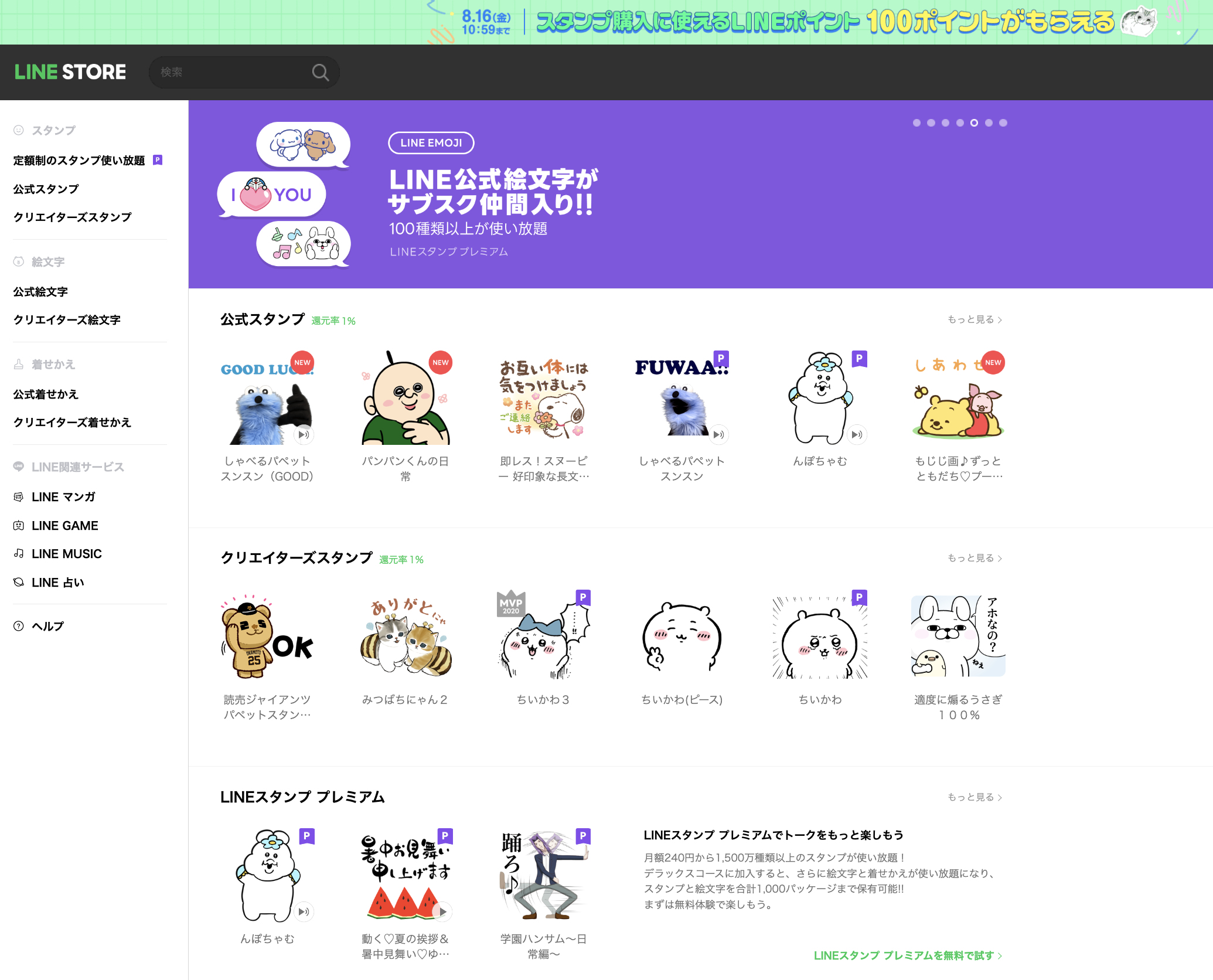This screenshot has height=980, width=1213.
Task: Click the top LINEポイント 100ポイント promo banner
Action: pos(606,22)
